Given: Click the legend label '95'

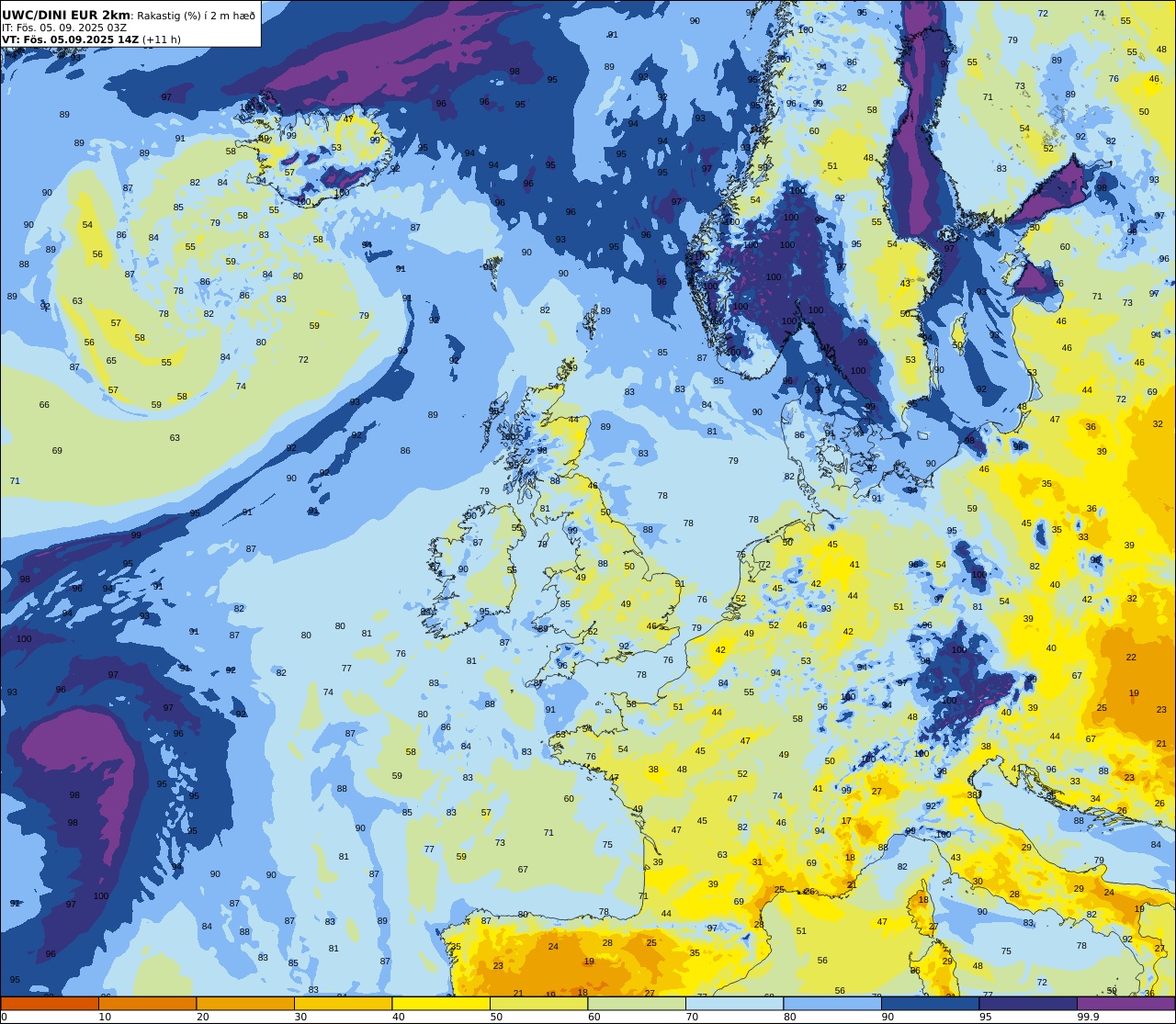Looking at the screenshot, I should click(985, 1017).
